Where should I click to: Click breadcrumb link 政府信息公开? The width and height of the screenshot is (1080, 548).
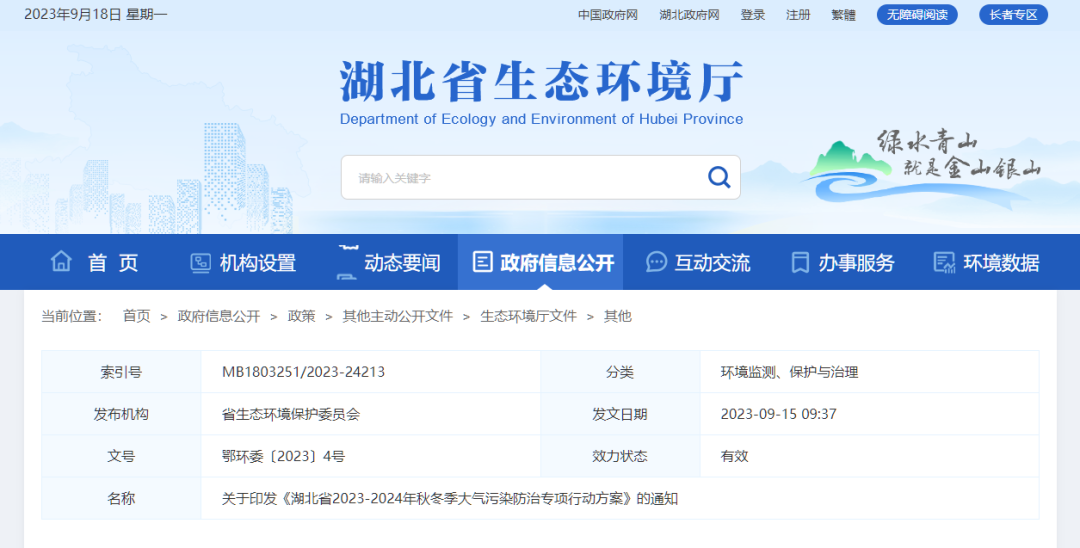click(219, 316)
